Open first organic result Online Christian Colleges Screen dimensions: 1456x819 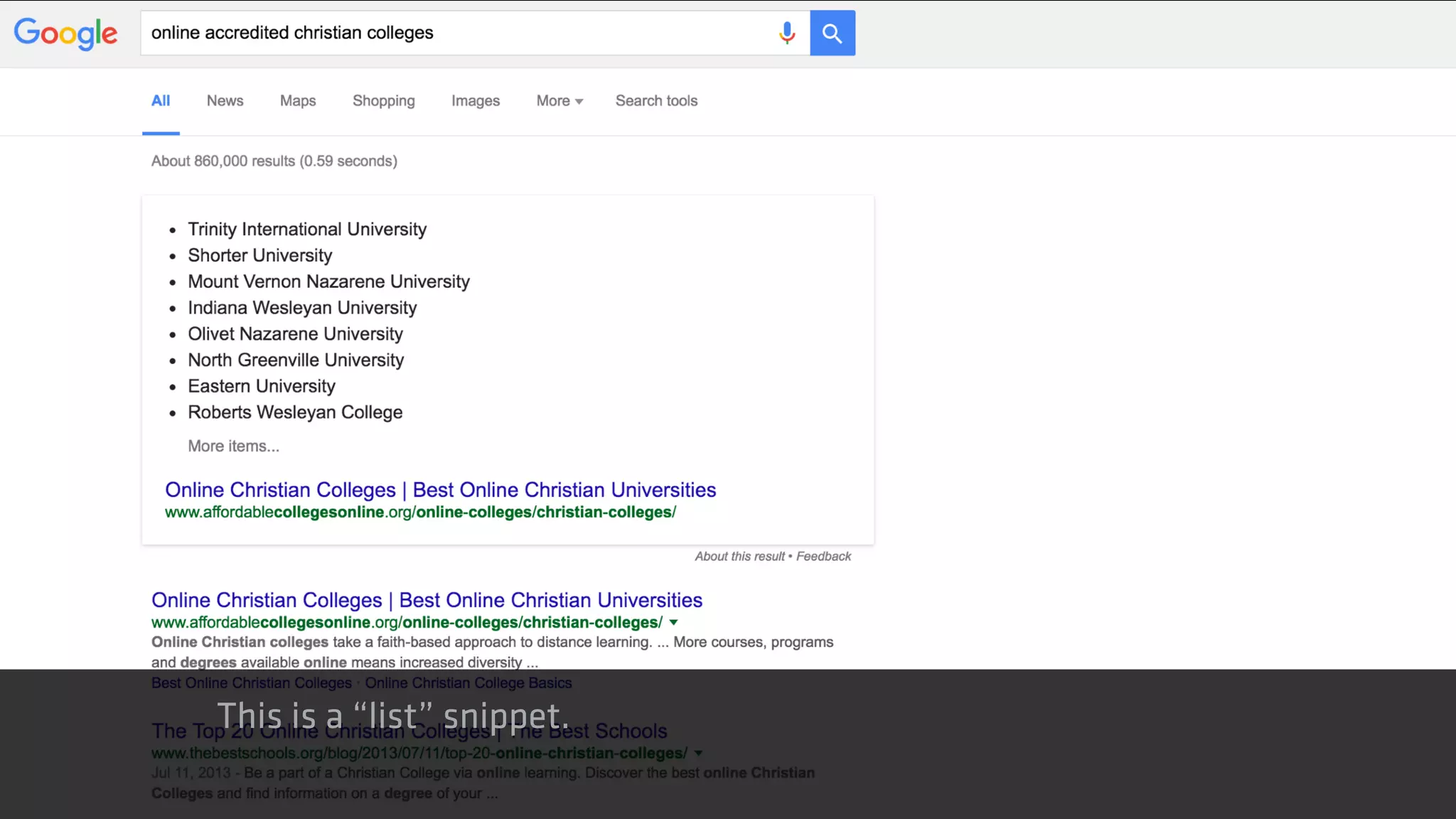(x=427, y=600)
